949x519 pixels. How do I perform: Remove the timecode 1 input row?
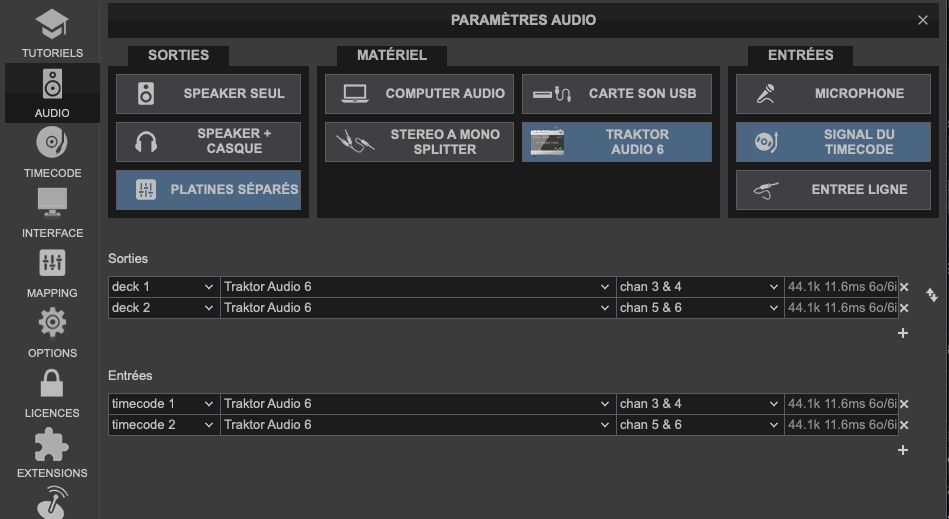[904, 404]
